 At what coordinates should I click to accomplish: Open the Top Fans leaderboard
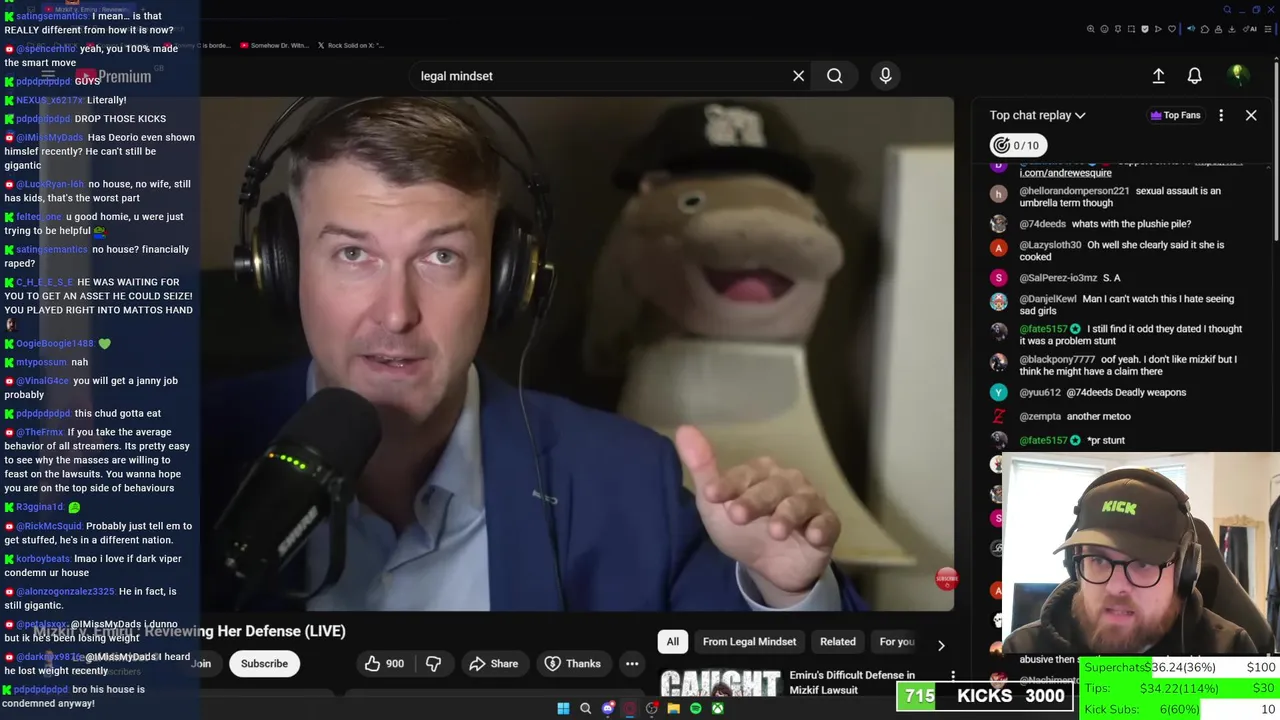coord(1174,115)
